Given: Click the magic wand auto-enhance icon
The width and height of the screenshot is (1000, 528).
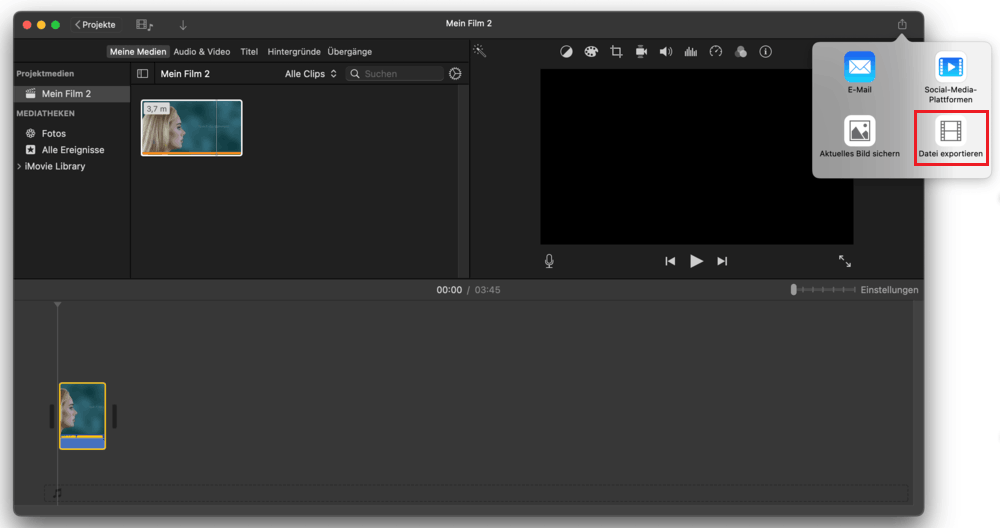Looking at the screenshot, I should pyautogui.click(x=480, y=51).
